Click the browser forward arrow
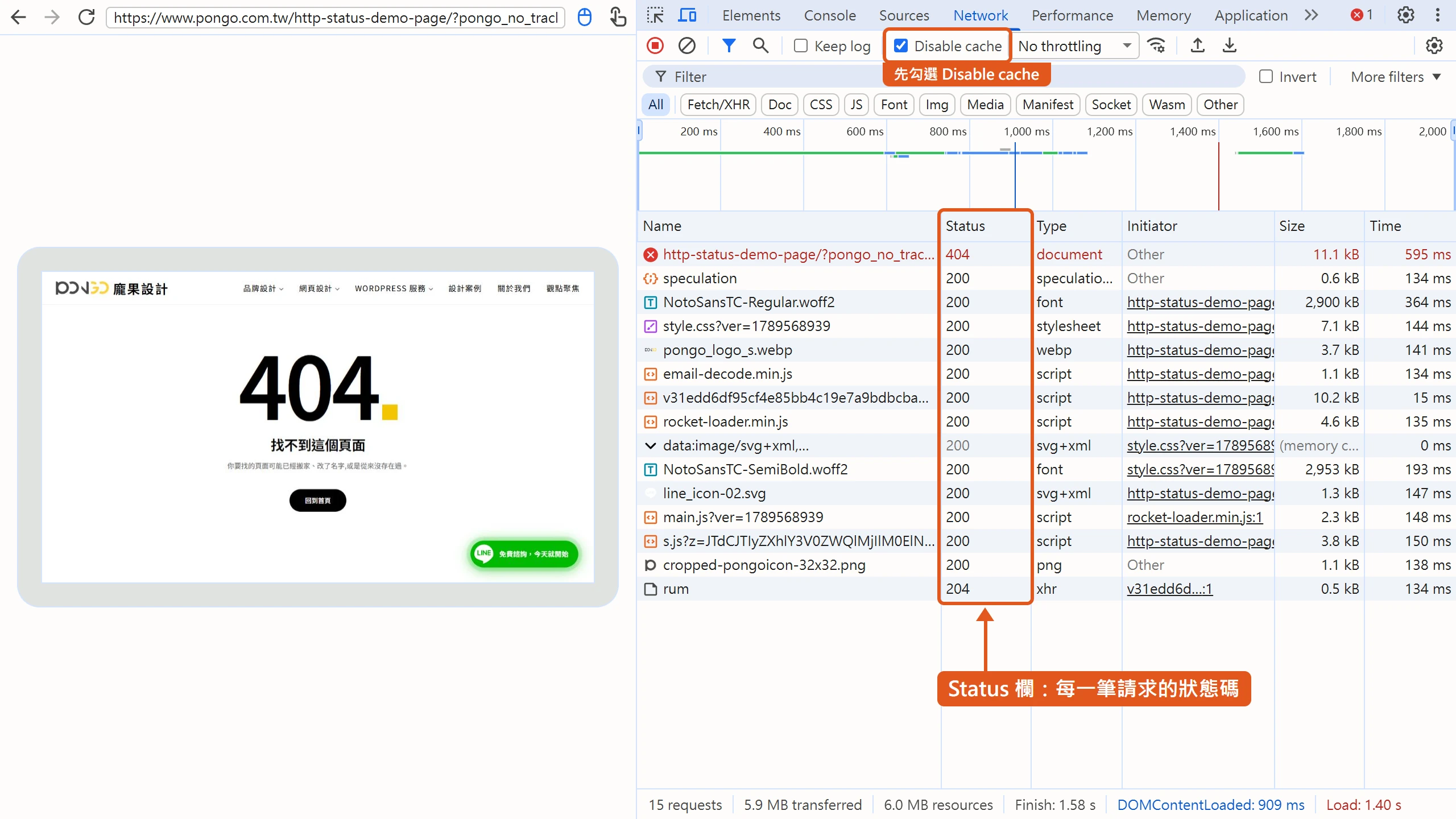 [x=52, y=17]
